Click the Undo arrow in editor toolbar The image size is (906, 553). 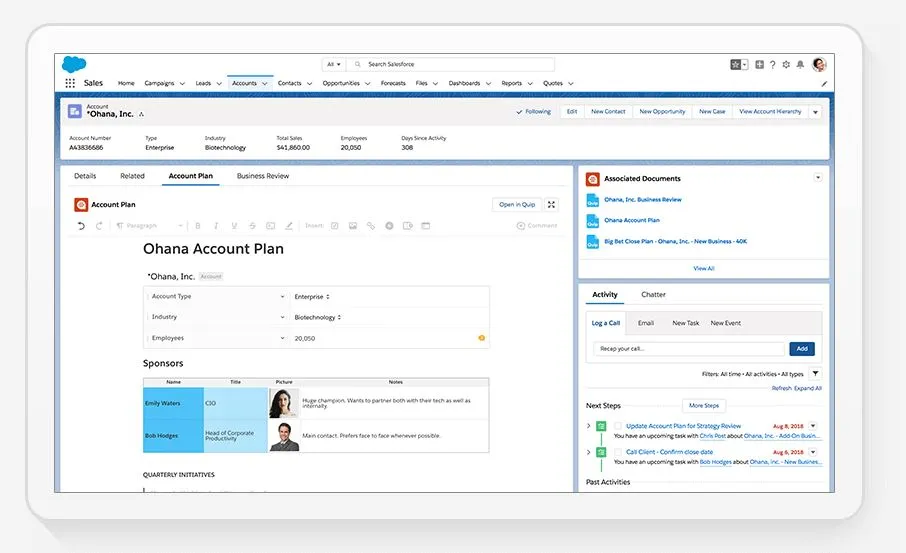81,226
